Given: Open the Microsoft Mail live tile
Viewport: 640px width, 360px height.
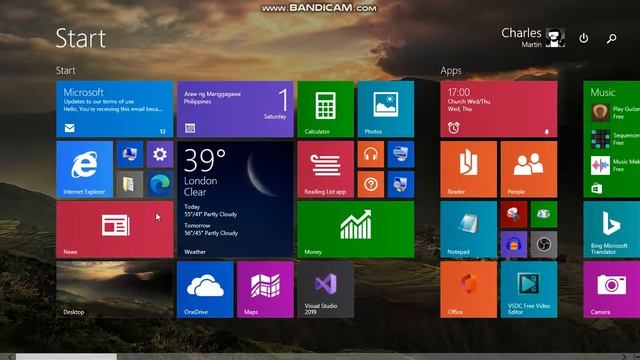Looking at the screenshot, I should [115, 109].
